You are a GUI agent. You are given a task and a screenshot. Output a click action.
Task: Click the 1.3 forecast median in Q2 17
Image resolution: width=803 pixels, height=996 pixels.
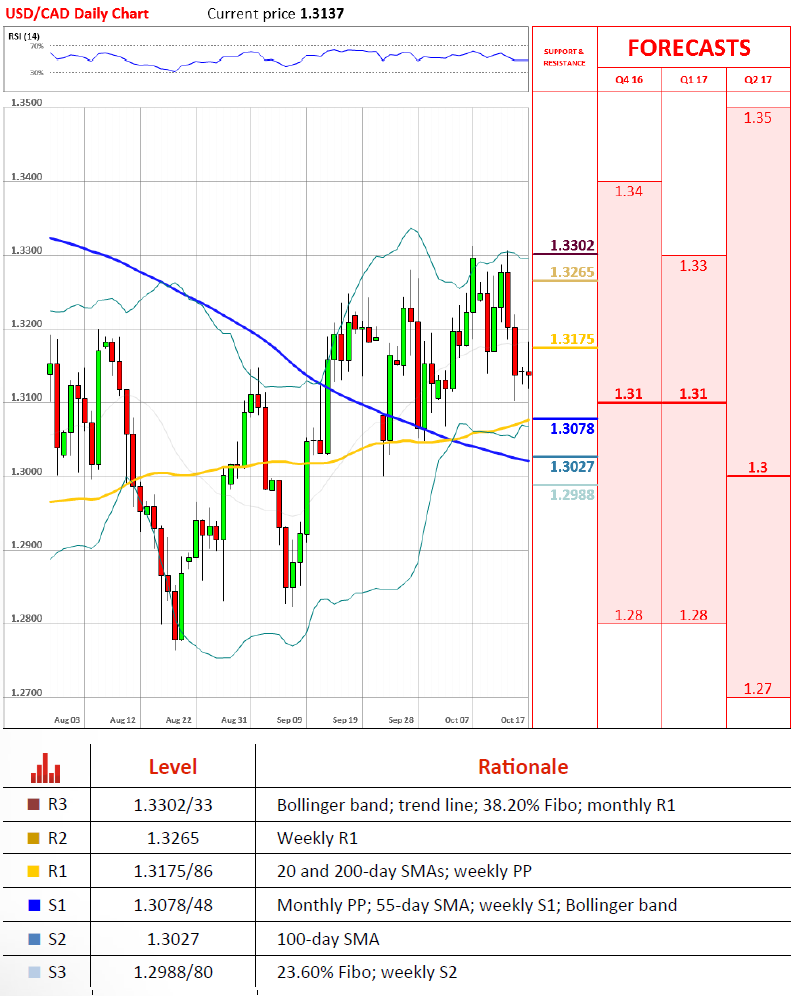758,467
